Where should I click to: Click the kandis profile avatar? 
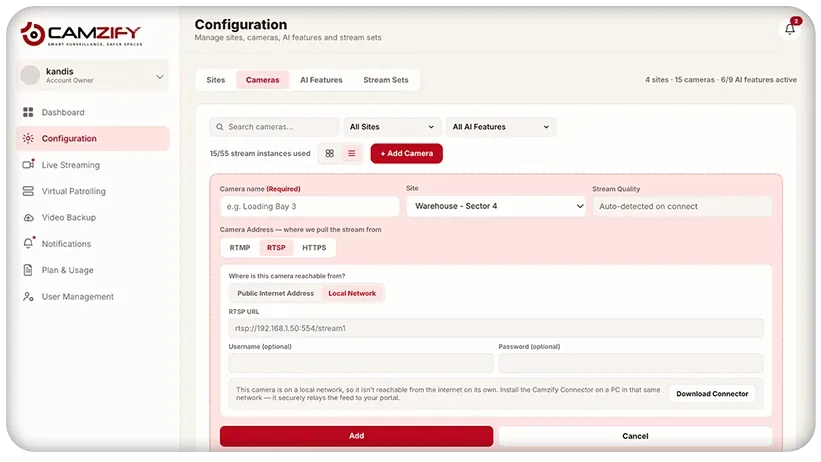(30, 75)
